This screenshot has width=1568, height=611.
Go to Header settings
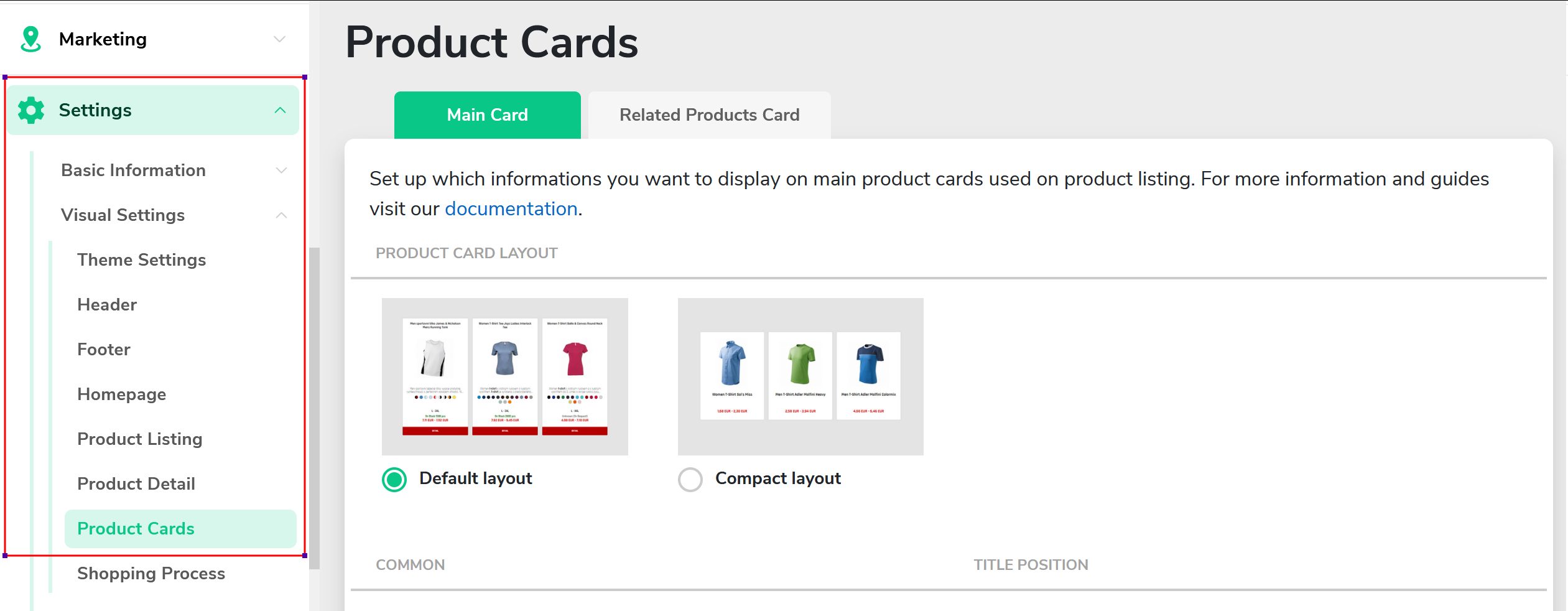pos(107,305)
